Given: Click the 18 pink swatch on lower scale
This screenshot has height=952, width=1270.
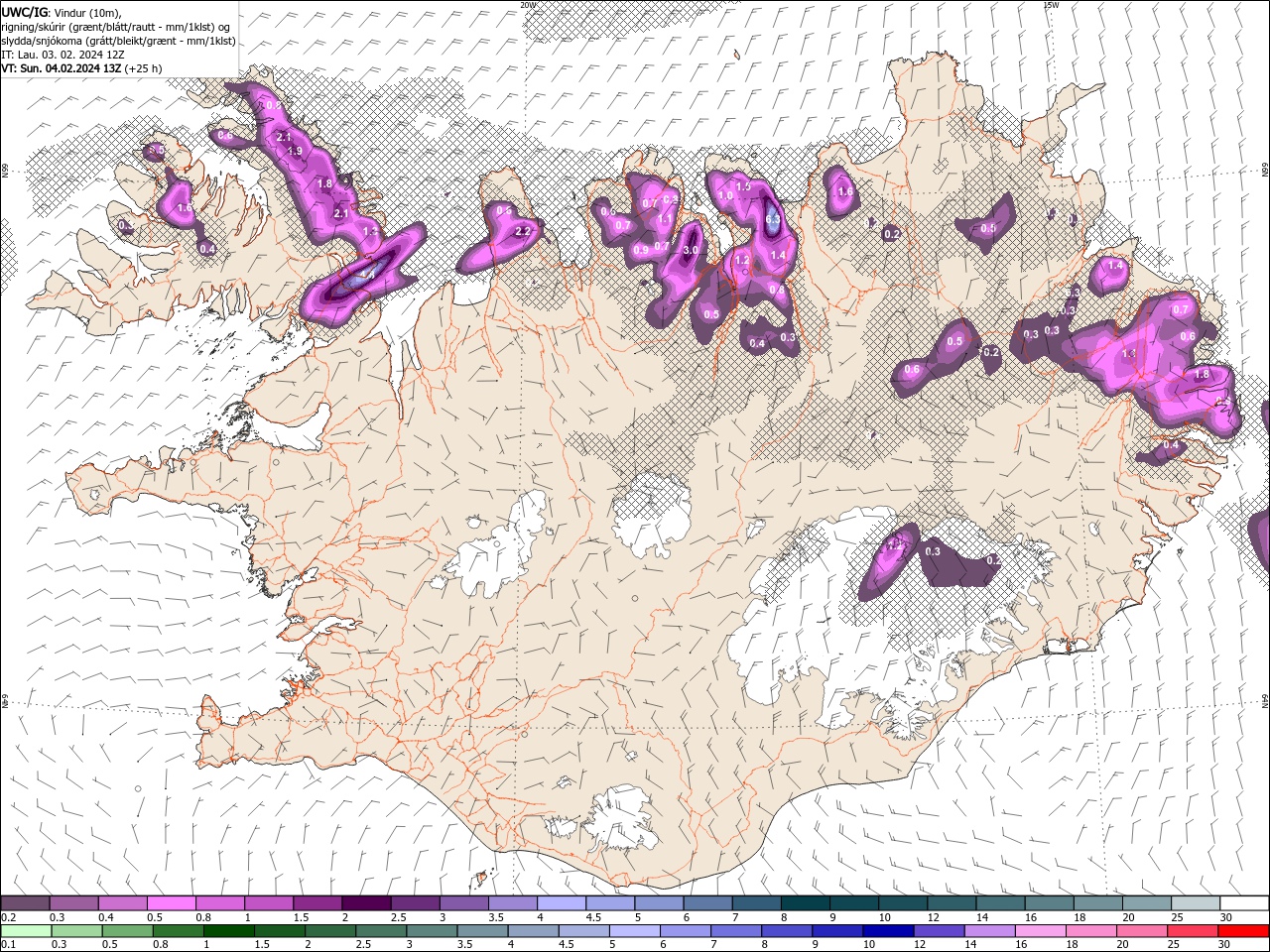Looking at the screenshot, I should (x=1090, y=931).
